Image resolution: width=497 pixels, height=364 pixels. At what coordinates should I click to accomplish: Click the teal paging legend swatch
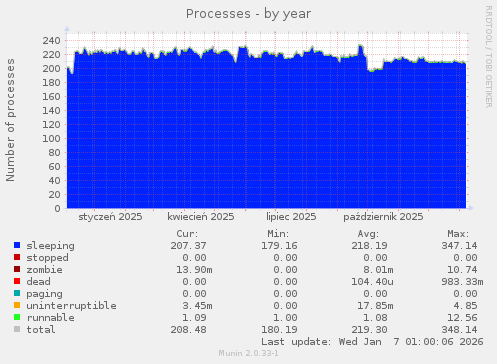coord(17,293)
